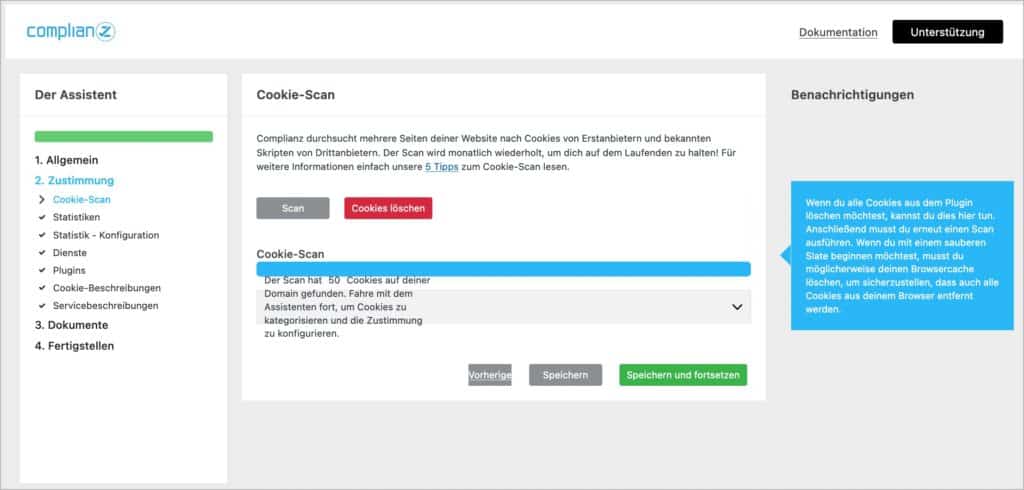Click the black Unterstützung button
The width and height of the screenshot is (1024, 490).
tap(948, 32)
